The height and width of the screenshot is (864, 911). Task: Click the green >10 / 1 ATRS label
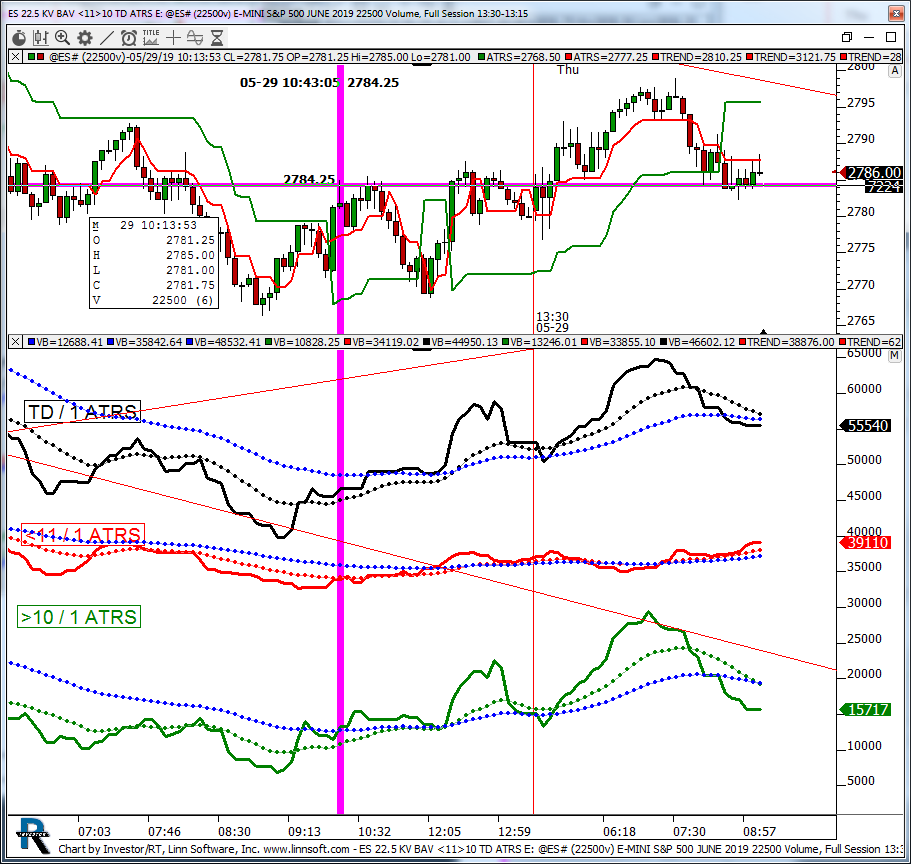(x=79, y=617)
